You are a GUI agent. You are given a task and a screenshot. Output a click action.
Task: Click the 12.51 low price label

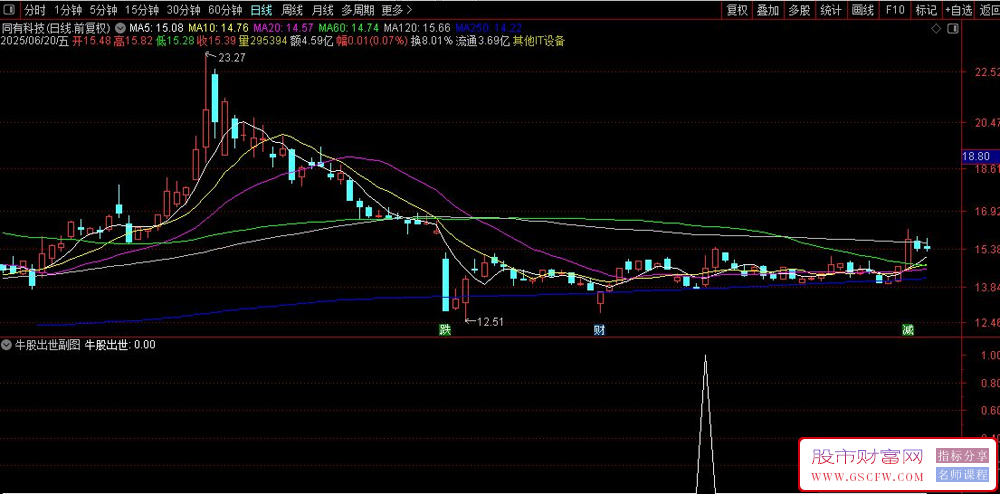[490, 322]
